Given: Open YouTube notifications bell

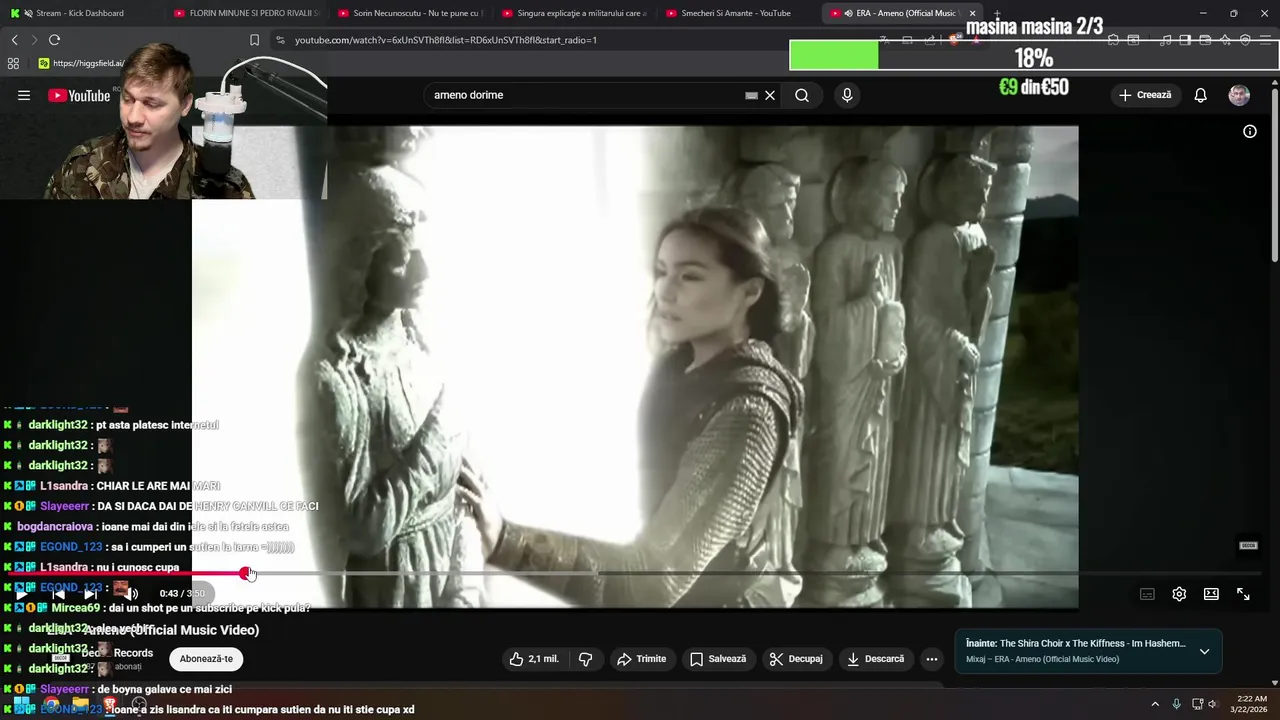Looking at the screenshot, I should coord(1200,95).
